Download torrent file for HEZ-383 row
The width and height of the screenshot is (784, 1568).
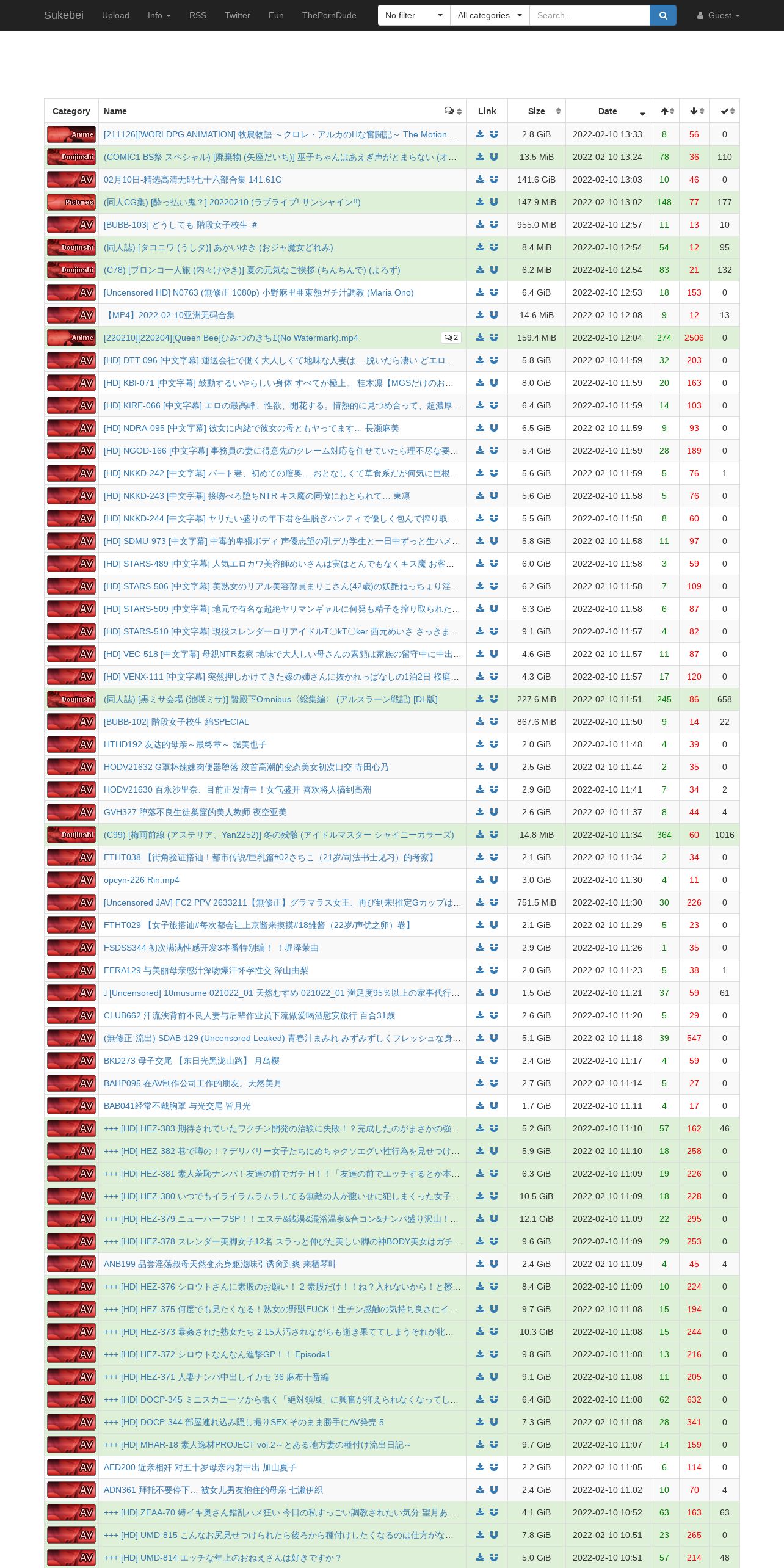tap(481, 1128)
